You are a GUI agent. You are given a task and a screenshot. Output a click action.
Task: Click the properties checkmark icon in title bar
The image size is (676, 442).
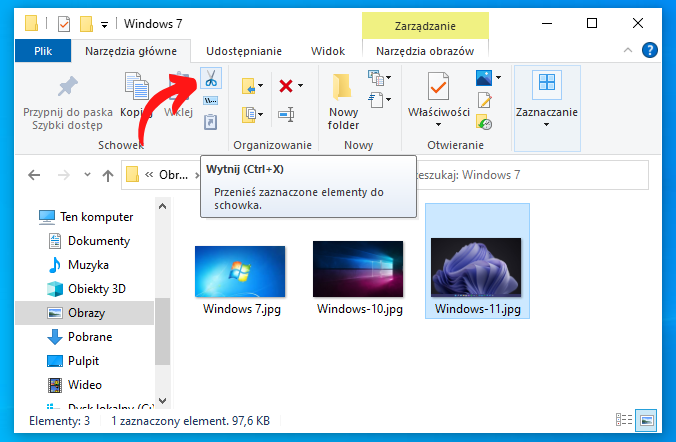click(x=63, y=24)
